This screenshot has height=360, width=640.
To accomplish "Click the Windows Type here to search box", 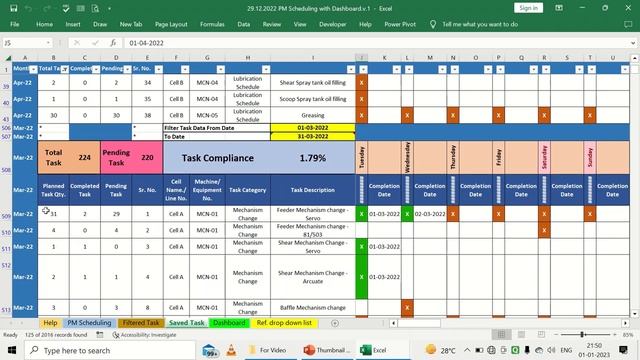I will 110,350.
